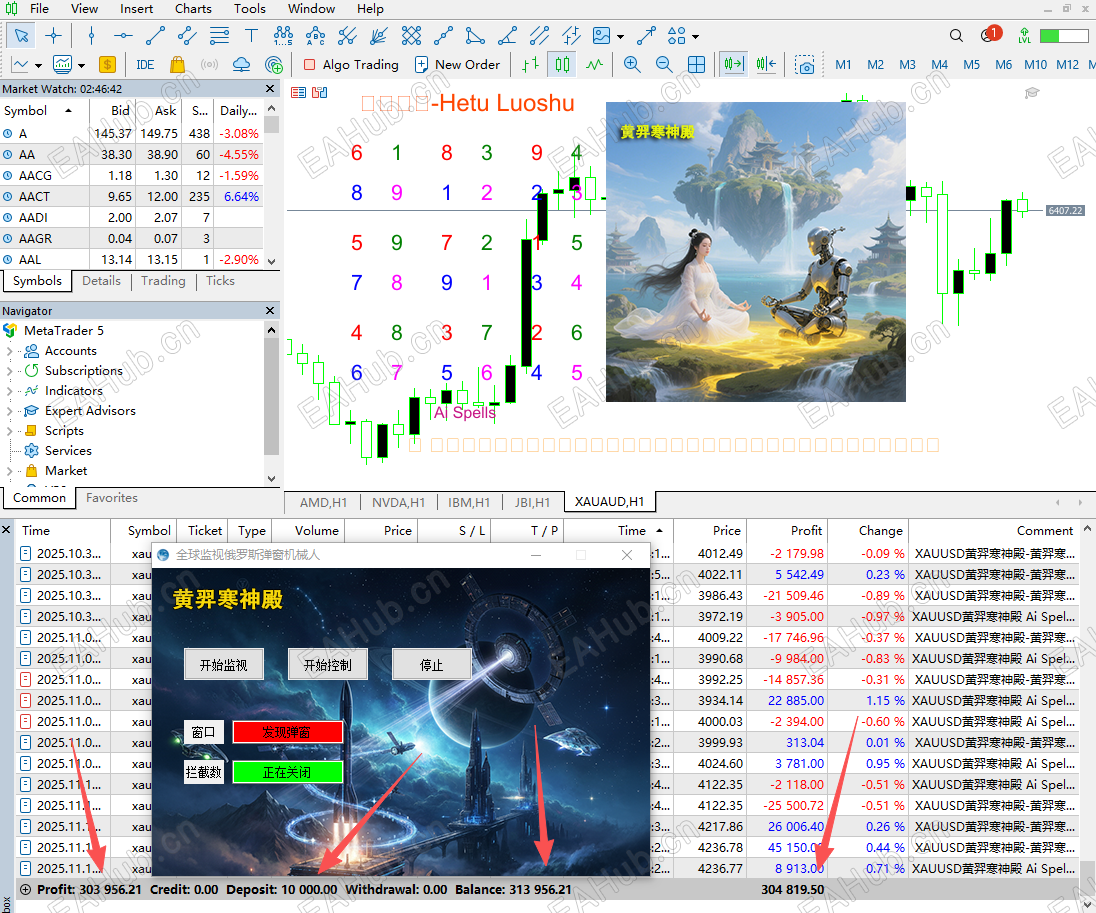Switch to the NVDA,H1 chart tab
Image resolution: width=1096 pixels, height=913 pixels.
(x=398, y=503)
